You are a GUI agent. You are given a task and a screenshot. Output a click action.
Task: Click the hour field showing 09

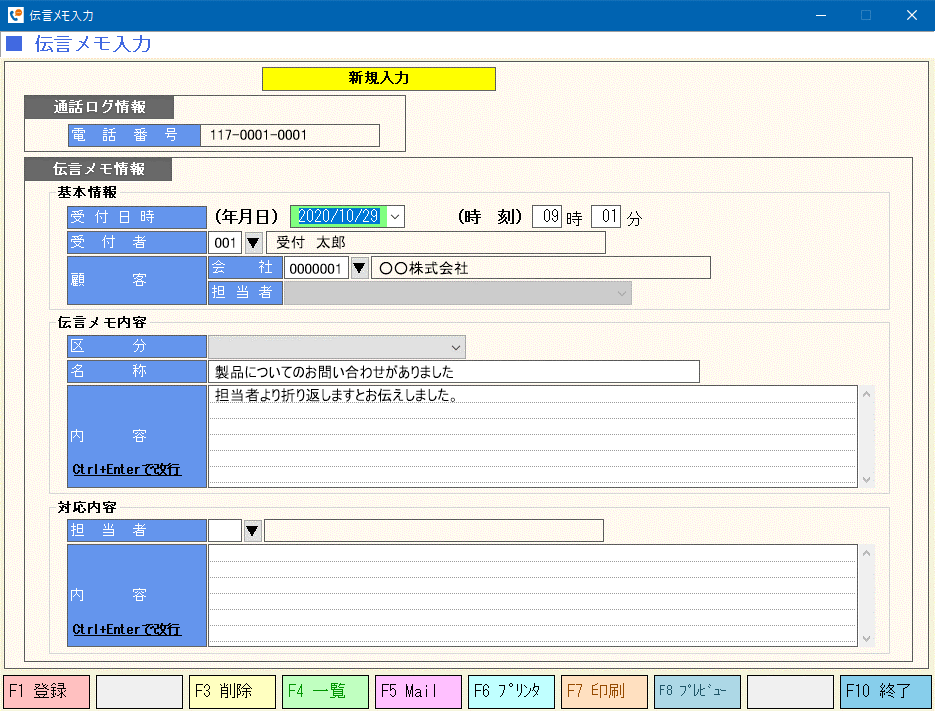[547, 216]
